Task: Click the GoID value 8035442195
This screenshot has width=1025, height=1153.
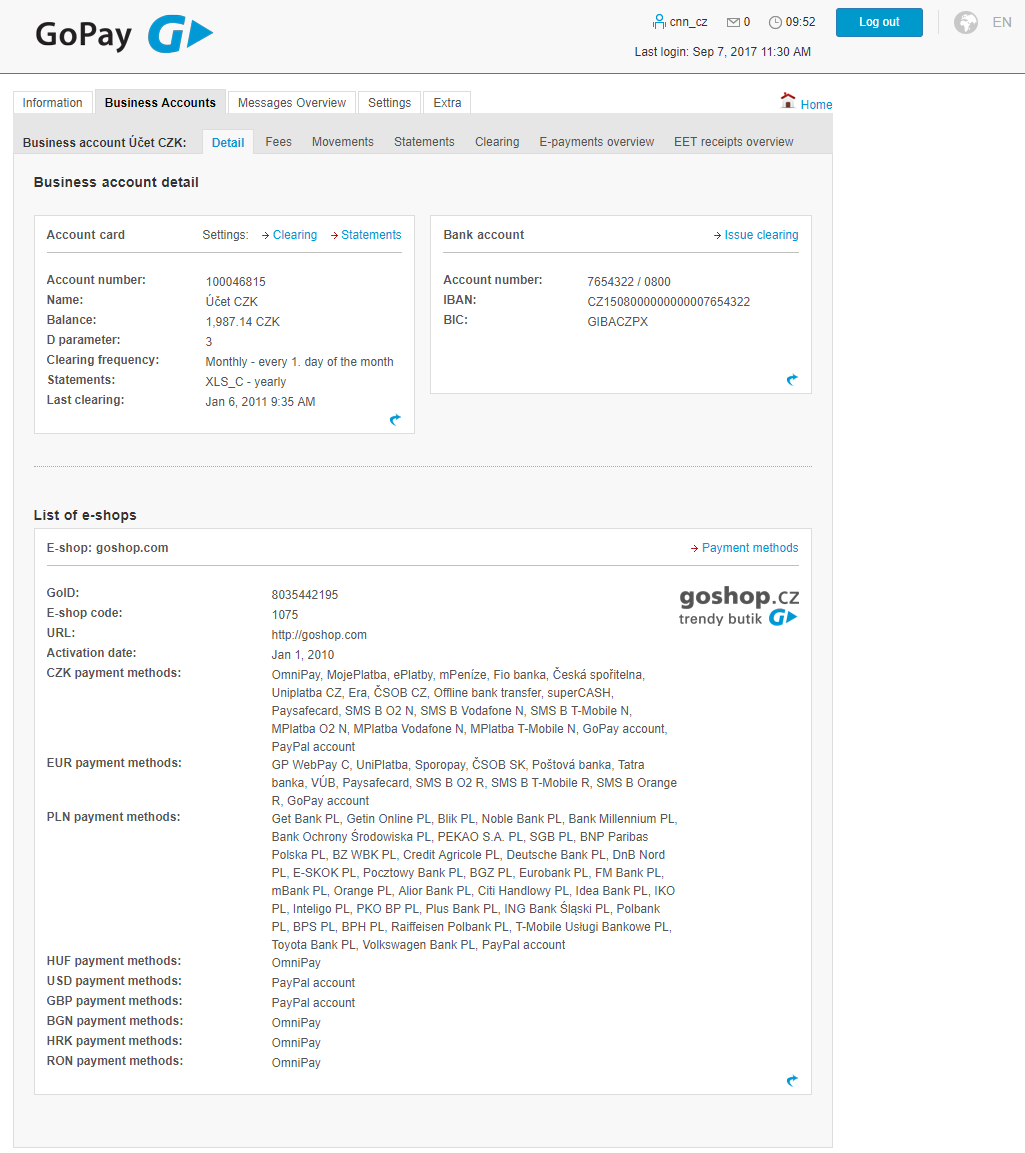Action: (x=304, y=595)
